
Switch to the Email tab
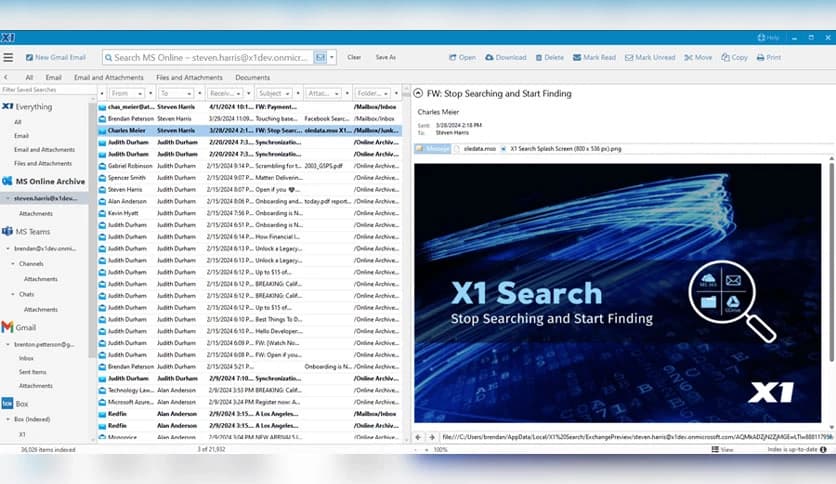click(x=53, y=77)
